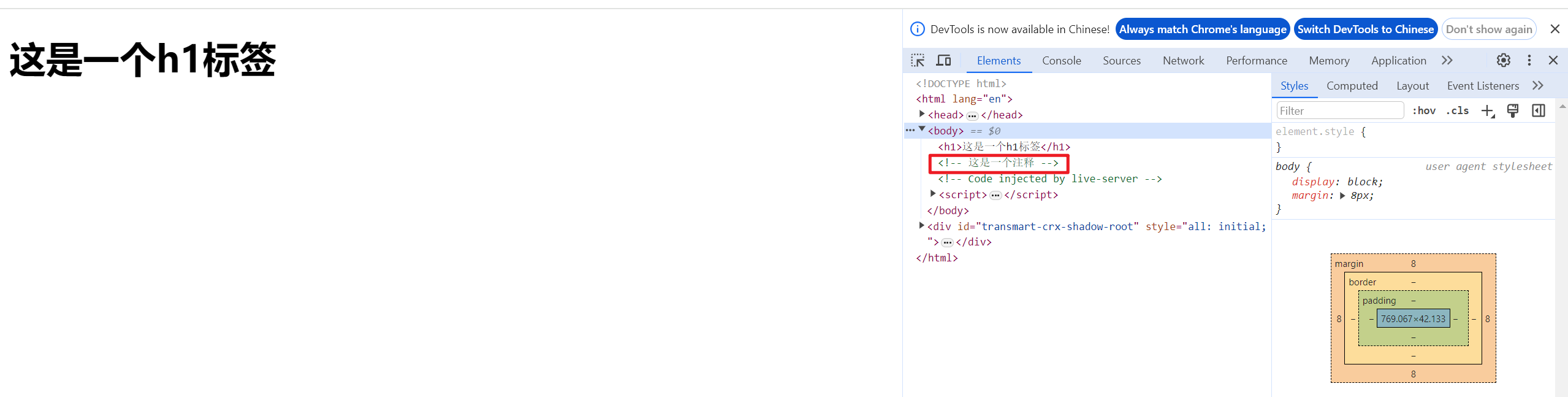Image resolution: width=1568 pixels, height=397 pixels.
Task: Expand the script ellipsis content badge
Action: pyautogui.click(x=995, y=195)
